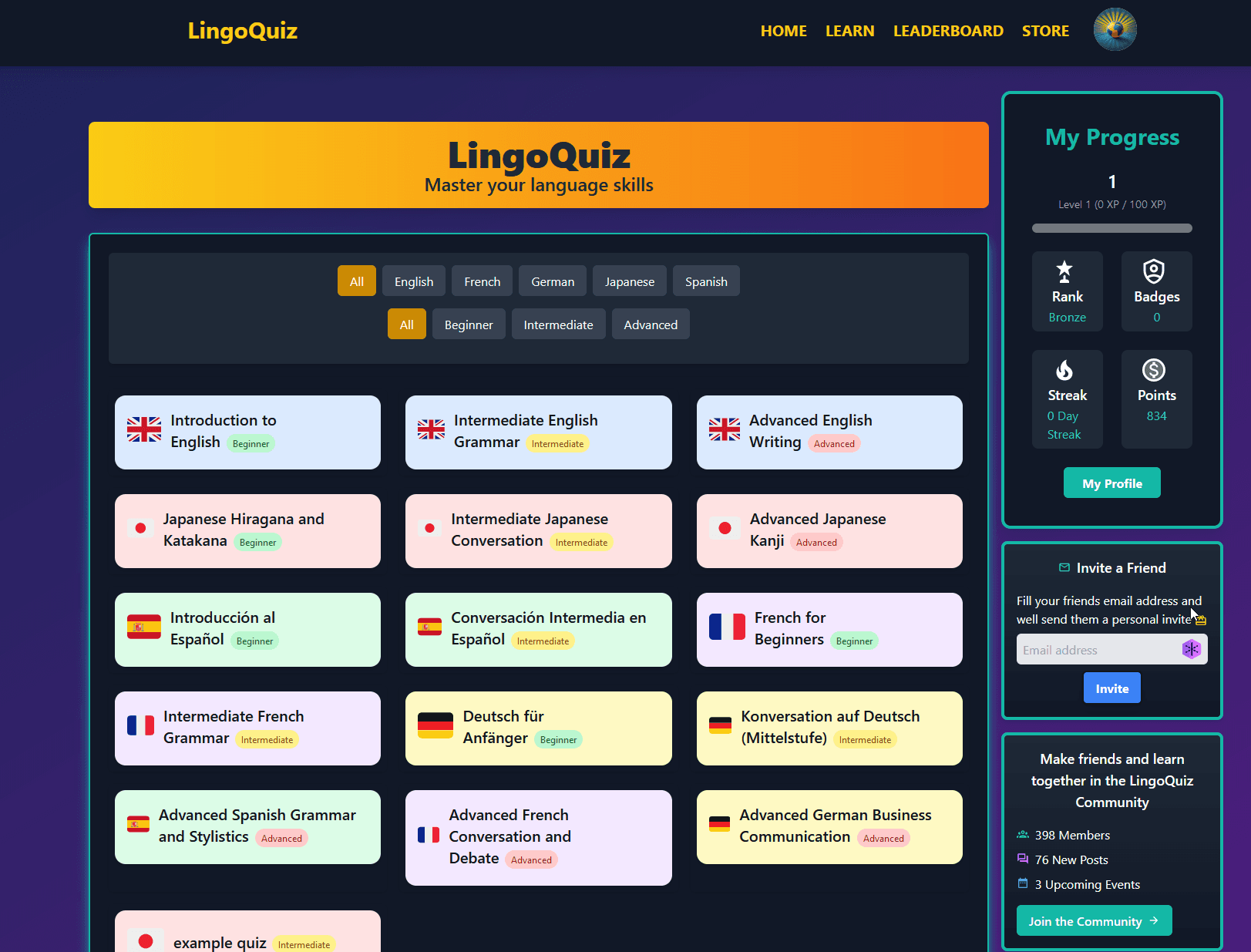Filter quizzes by Japanese

[630, 281]
